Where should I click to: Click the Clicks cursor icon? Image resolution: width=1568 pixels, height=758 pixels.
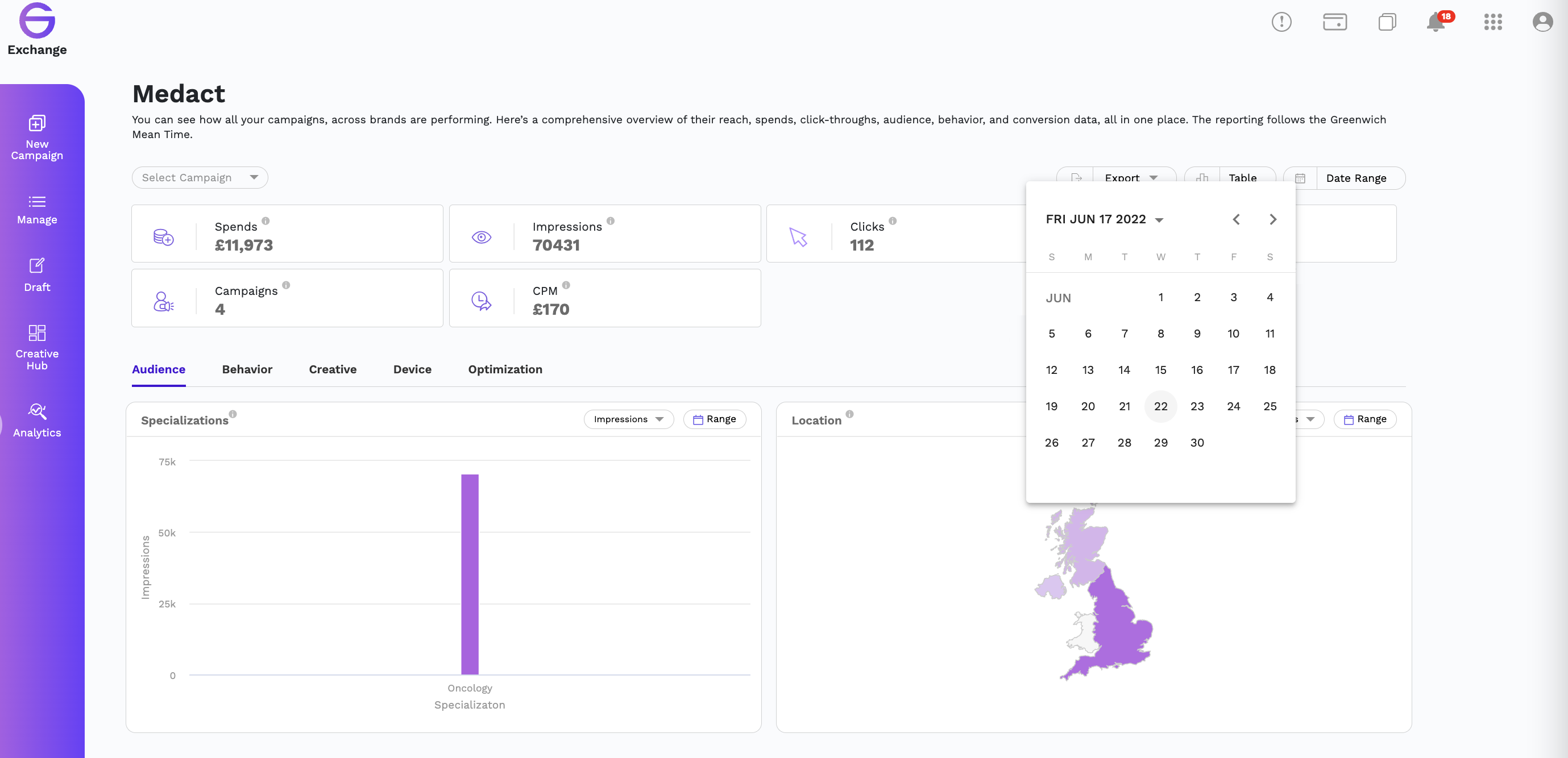click(x=798, y=238)
